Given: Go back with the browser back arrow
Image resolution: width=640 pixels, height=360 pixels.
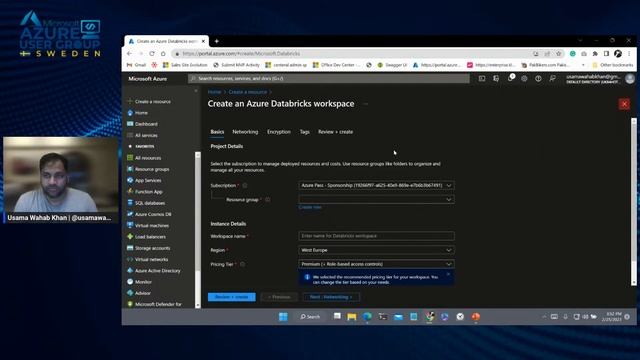Looking at the screenshot, I should 129,53.
